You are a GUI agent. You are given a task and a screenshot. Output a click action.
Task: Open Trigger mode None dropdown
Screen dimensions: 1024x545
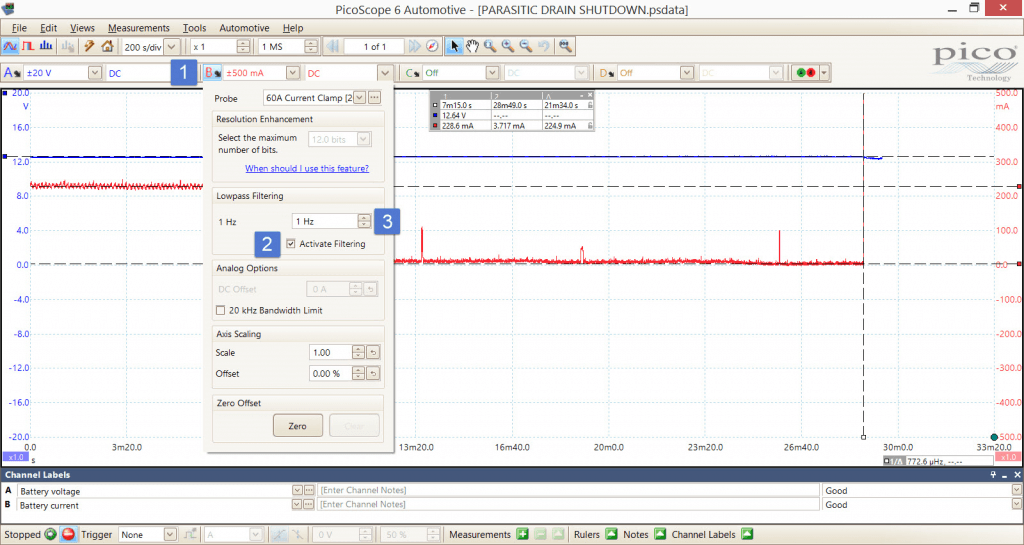pyautogui.click(x=170, y=535)
